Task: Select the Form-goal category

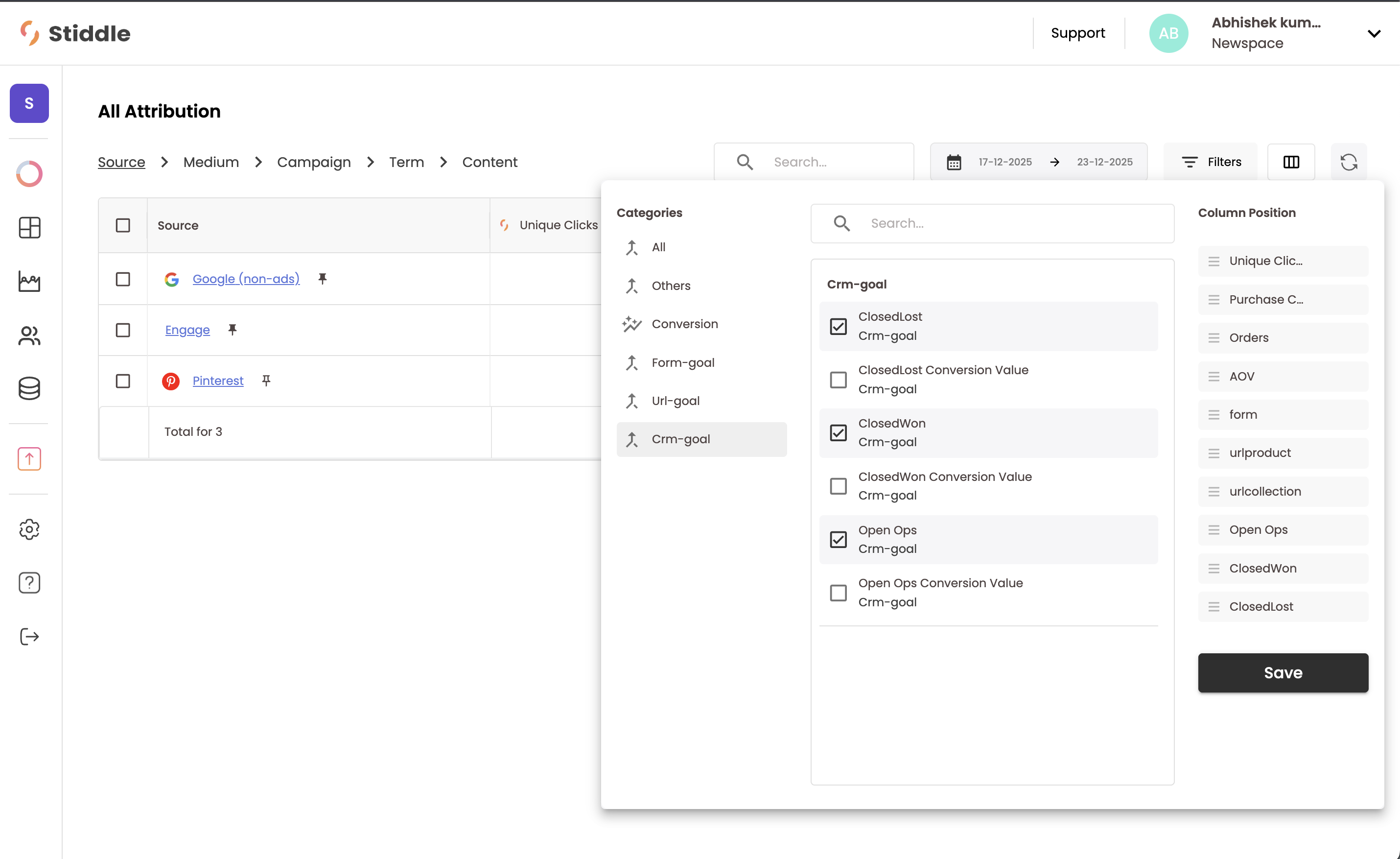Action: 682,363
